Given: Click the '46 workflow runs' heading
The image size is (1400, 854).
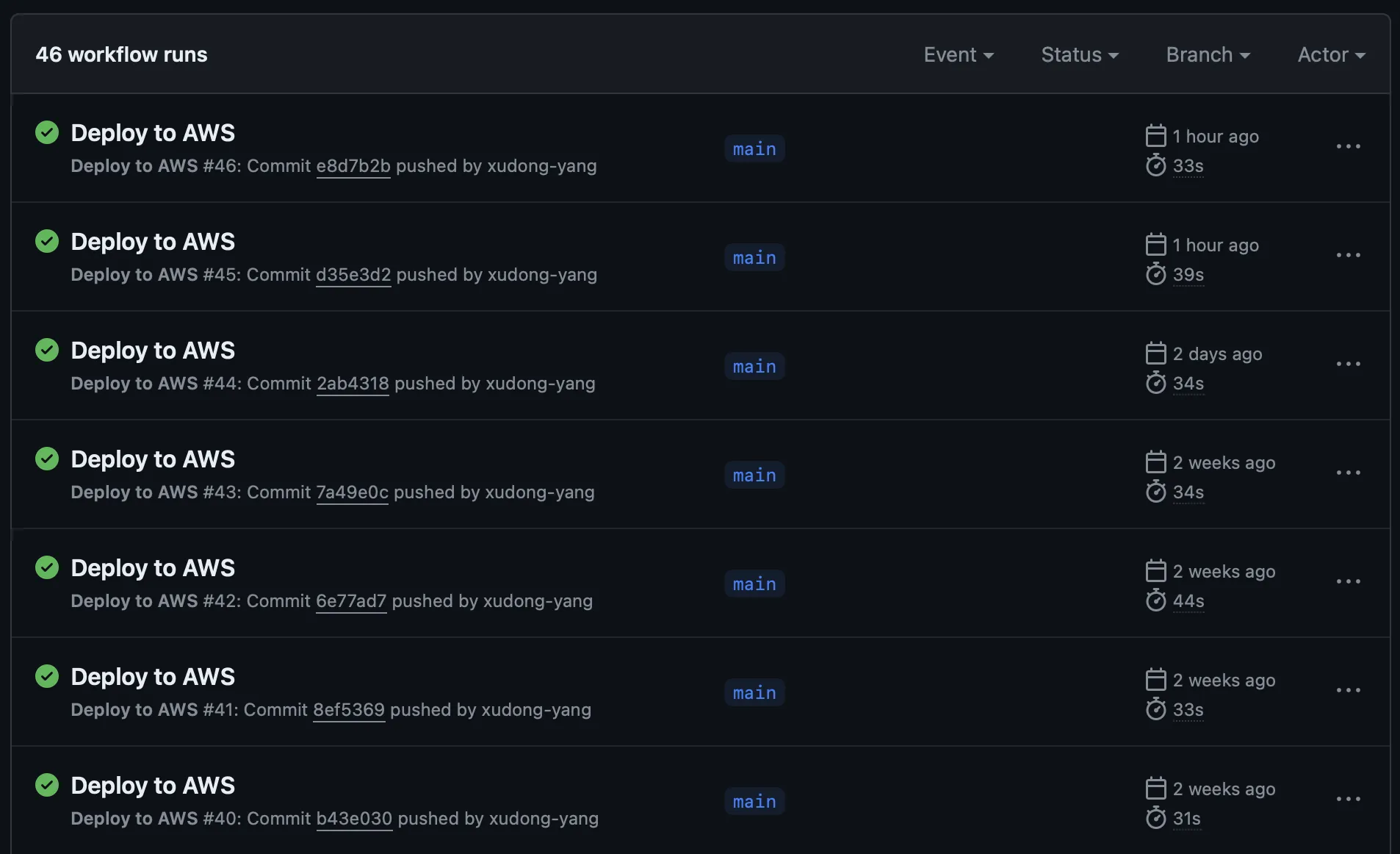Looking at the screenshot, I should [x=122, y=54].
